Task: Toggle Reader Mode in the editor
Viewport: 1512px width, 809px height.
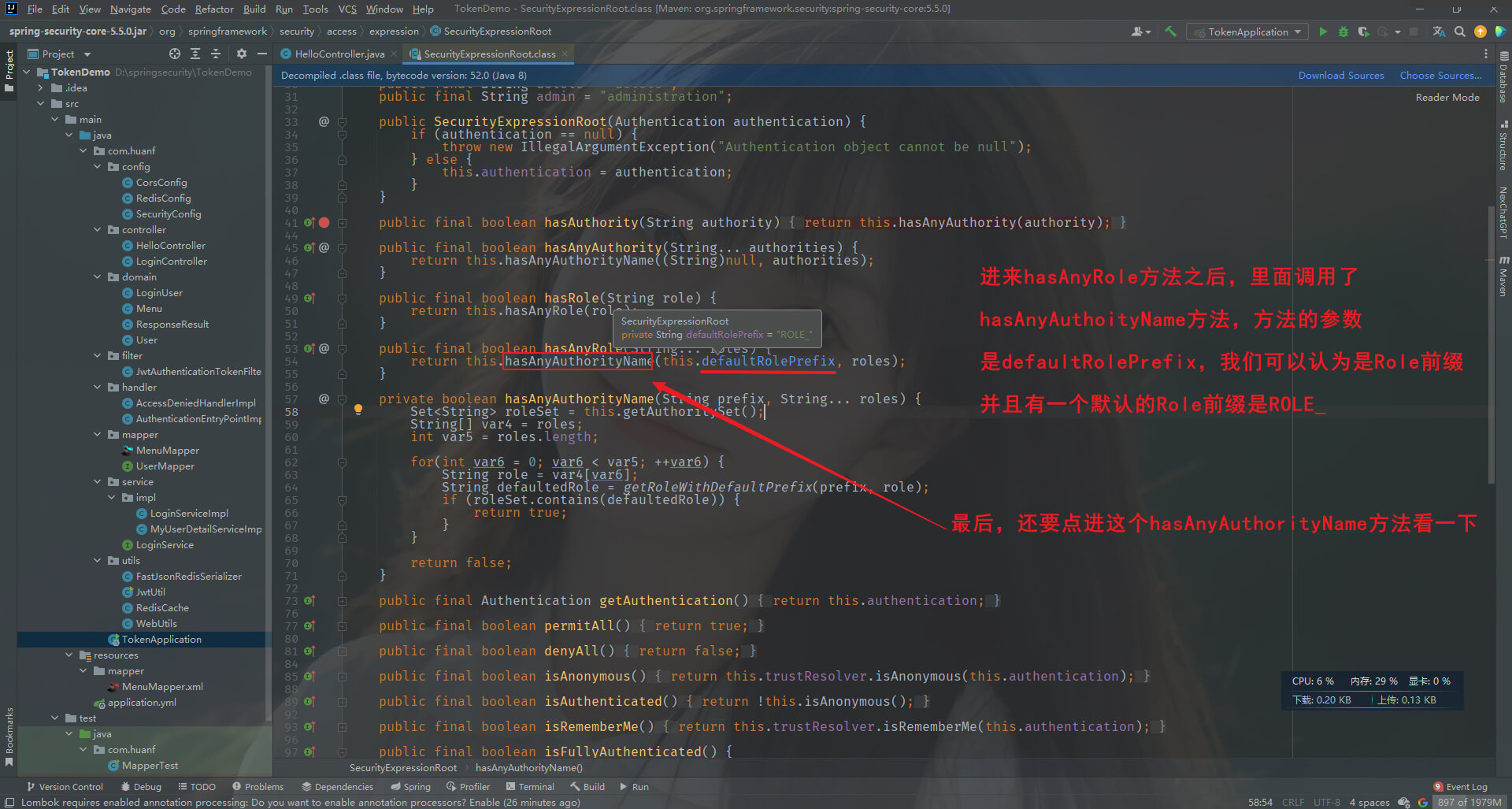Action: (1447, 98)
